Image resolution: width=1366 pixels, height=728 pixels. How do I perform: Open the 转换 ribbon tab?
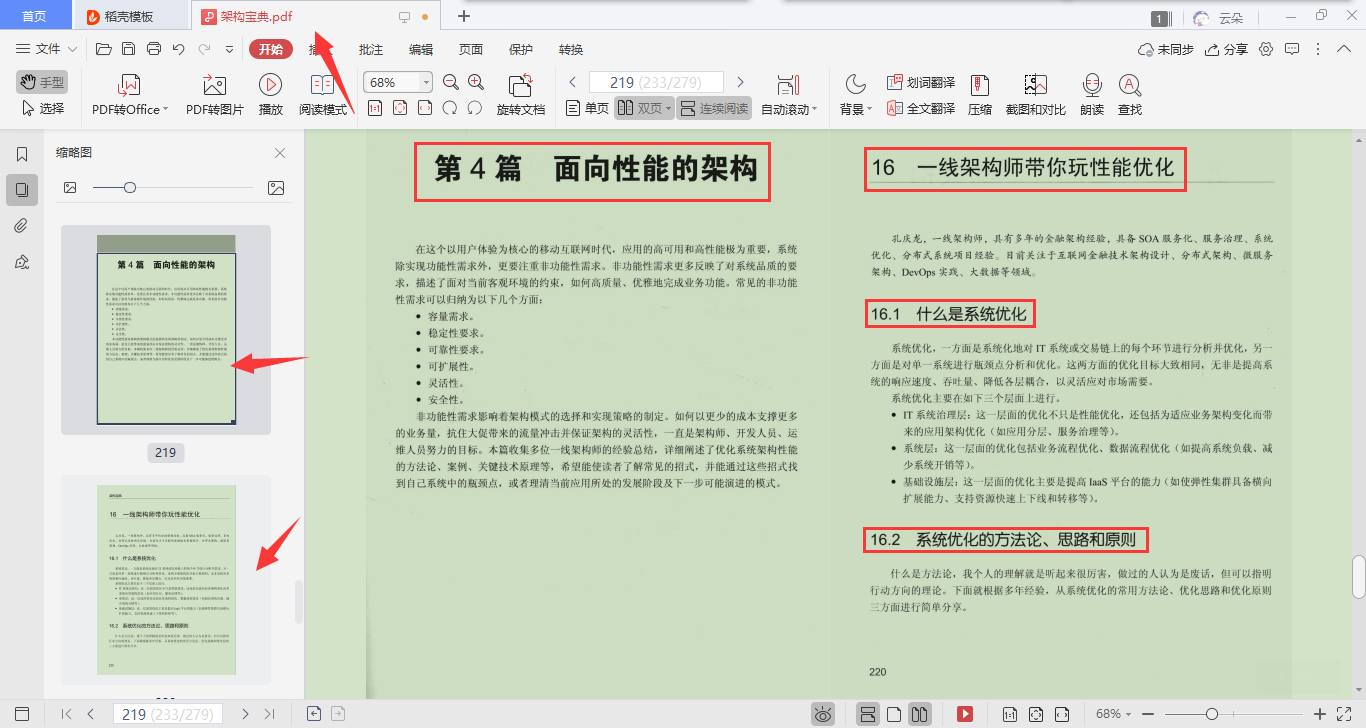(x=571, y=49)
